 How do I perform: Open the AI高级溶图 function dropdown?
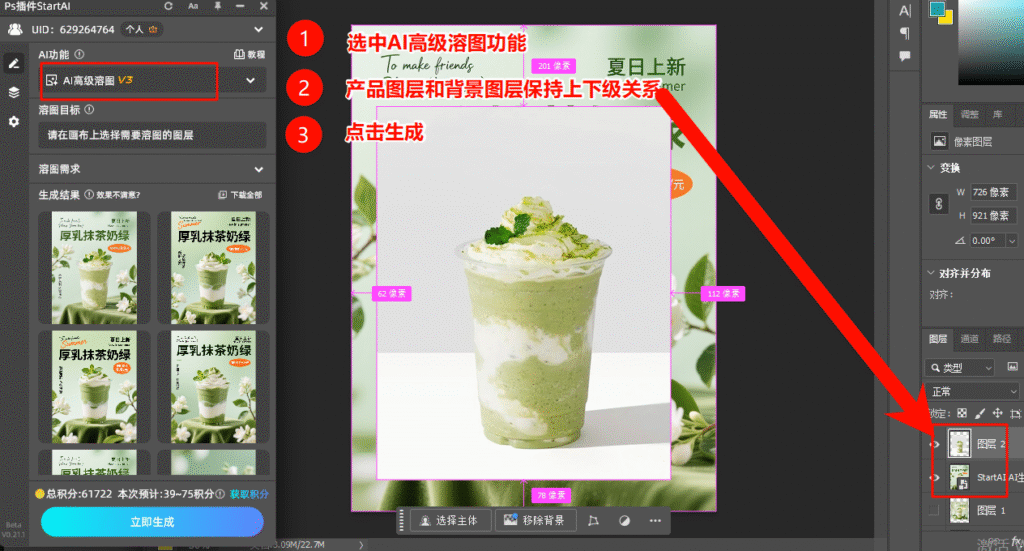(x=250, y=80)
